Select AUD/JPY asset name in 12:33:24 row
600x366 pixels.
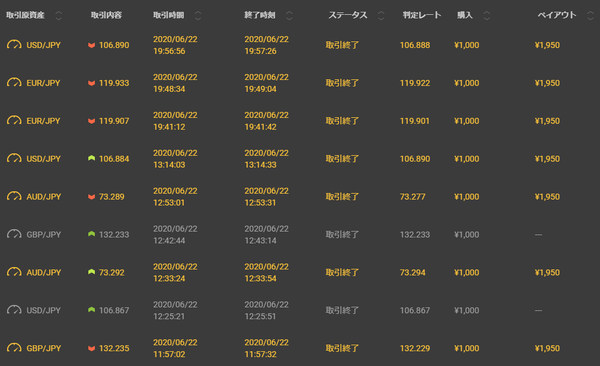click(44, 273)
